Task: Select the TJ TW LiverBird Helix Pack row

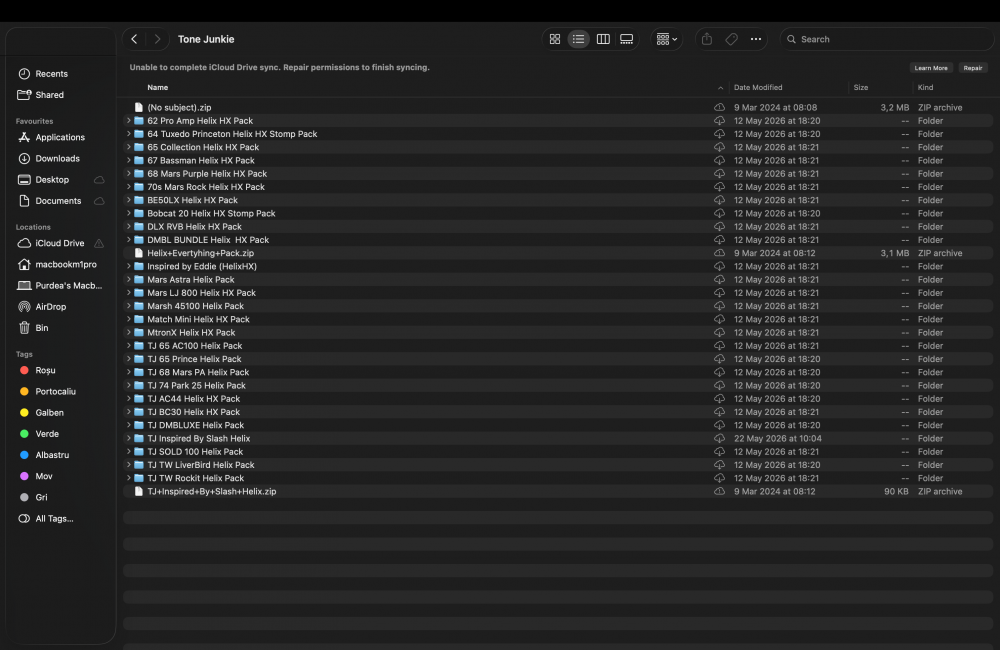Action: tap(558, 465)
